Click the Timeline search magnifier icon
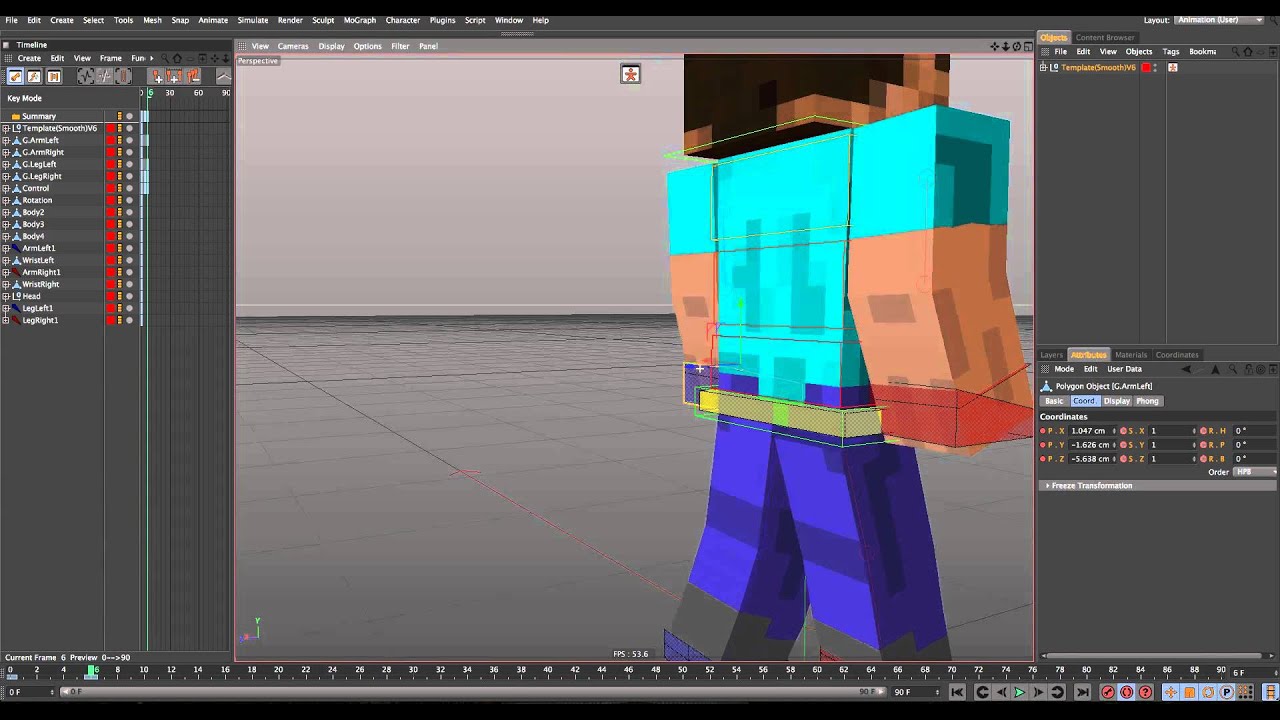 coord(165,58)
